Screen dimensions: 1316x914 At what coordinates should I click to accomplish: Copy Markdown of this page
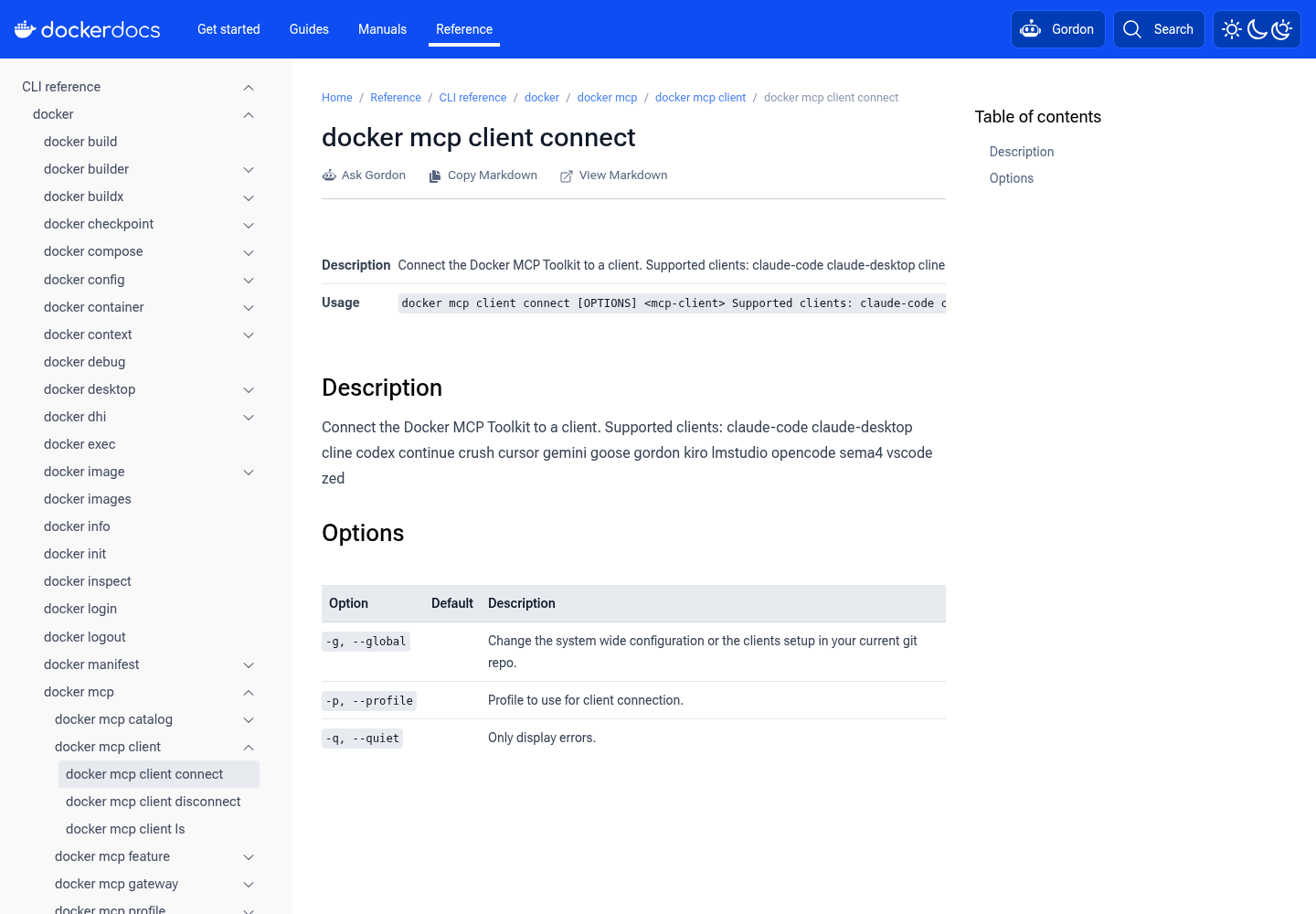[483, 175]
